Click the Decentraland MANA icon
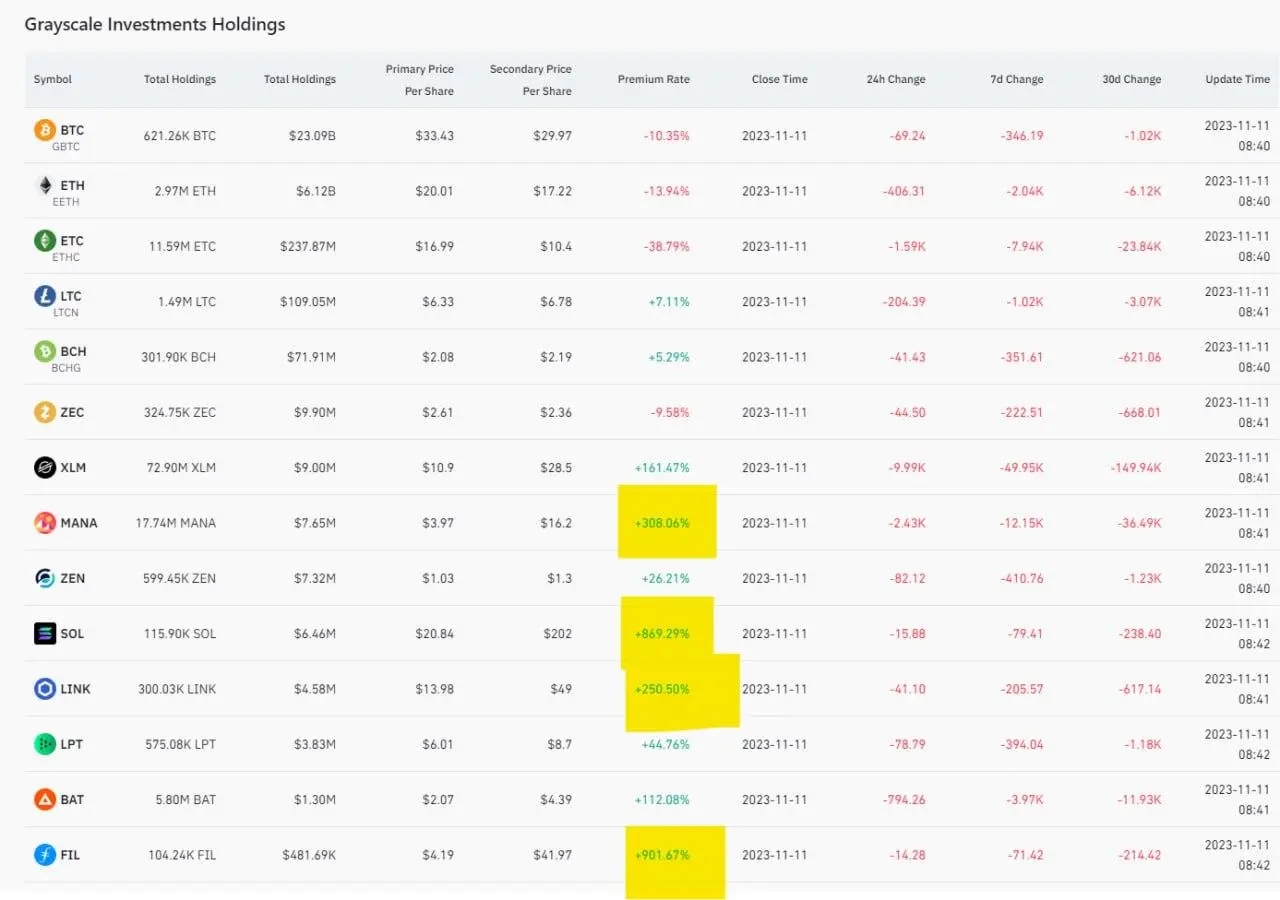Image resolution: width=1280 pixels, height=900 pixels. [x=45, y=523]
